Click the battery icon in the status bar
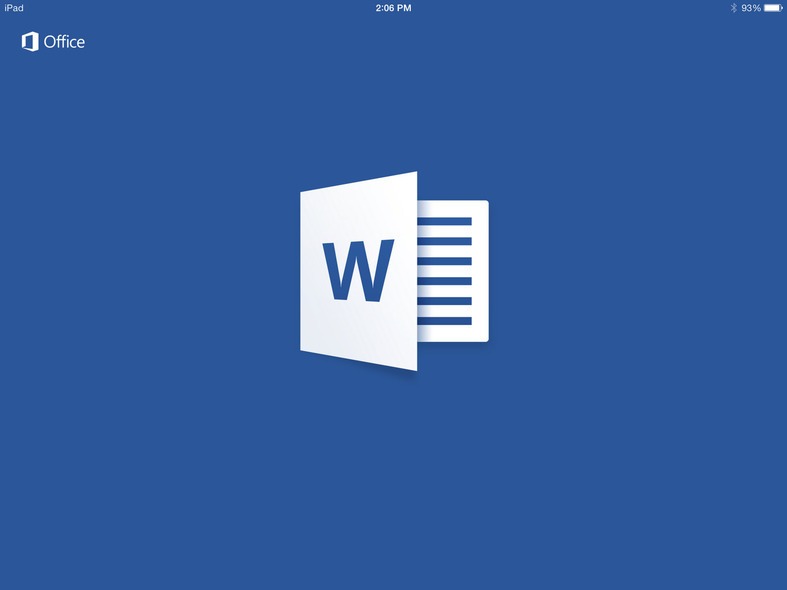Image resolution: width=787 pixels, height=590 pixels. [x=773, y=8]
